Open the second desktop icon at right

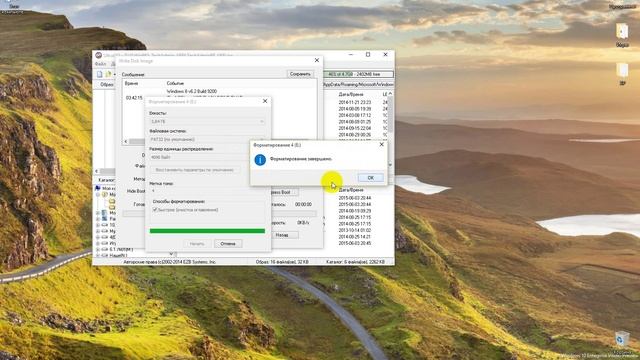tap(622, 73)
